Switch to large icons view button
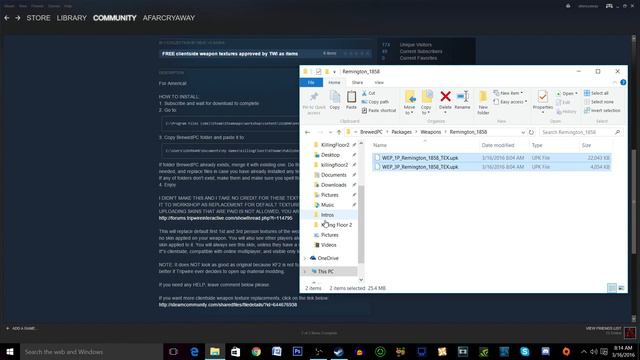The width and height of the screenshot is (640, 360). 621,288
